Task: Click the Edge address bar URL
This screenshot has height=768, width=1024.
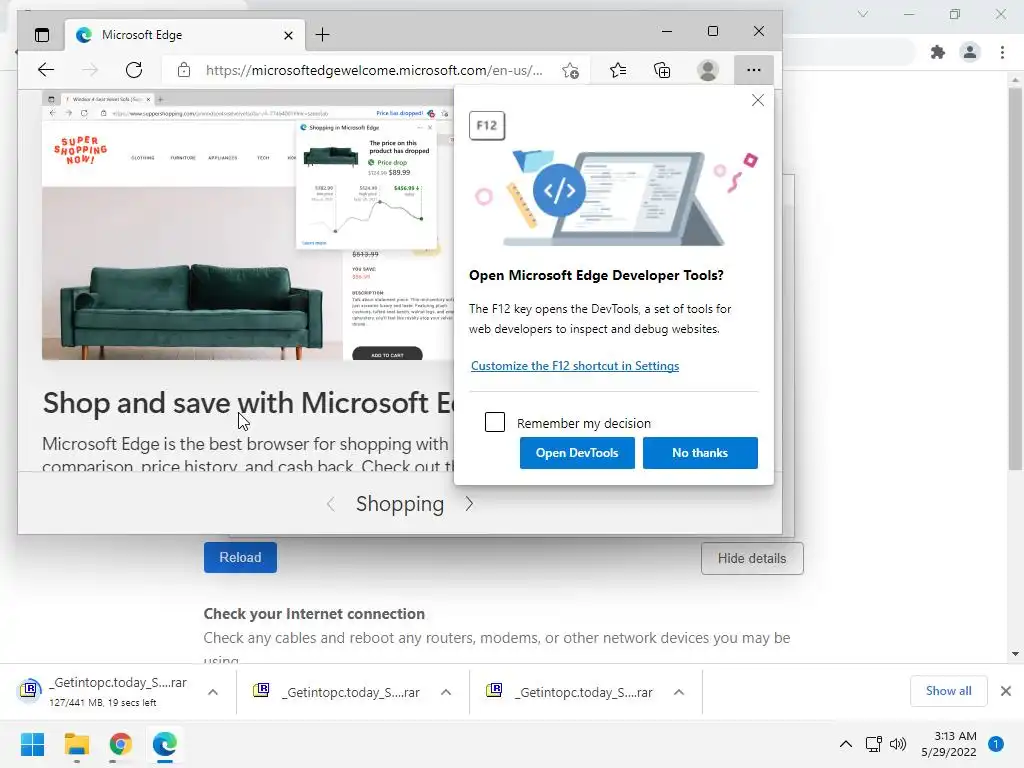Action: (x=374, y=70)
